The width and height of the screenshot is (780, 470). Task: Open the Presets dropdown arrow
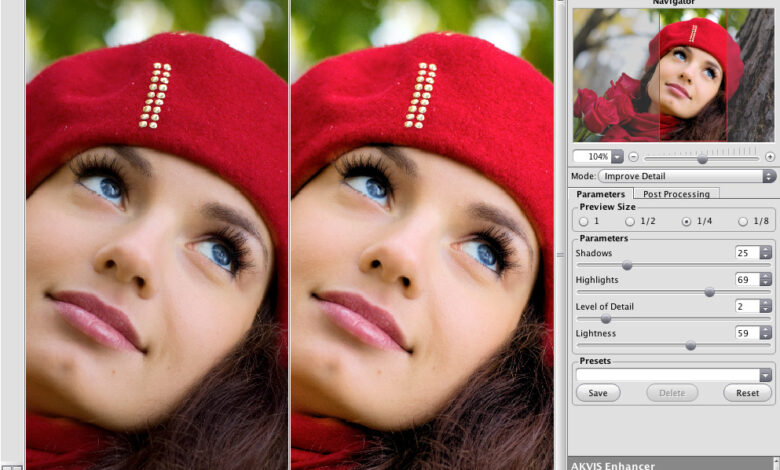(x=766, y=375)
